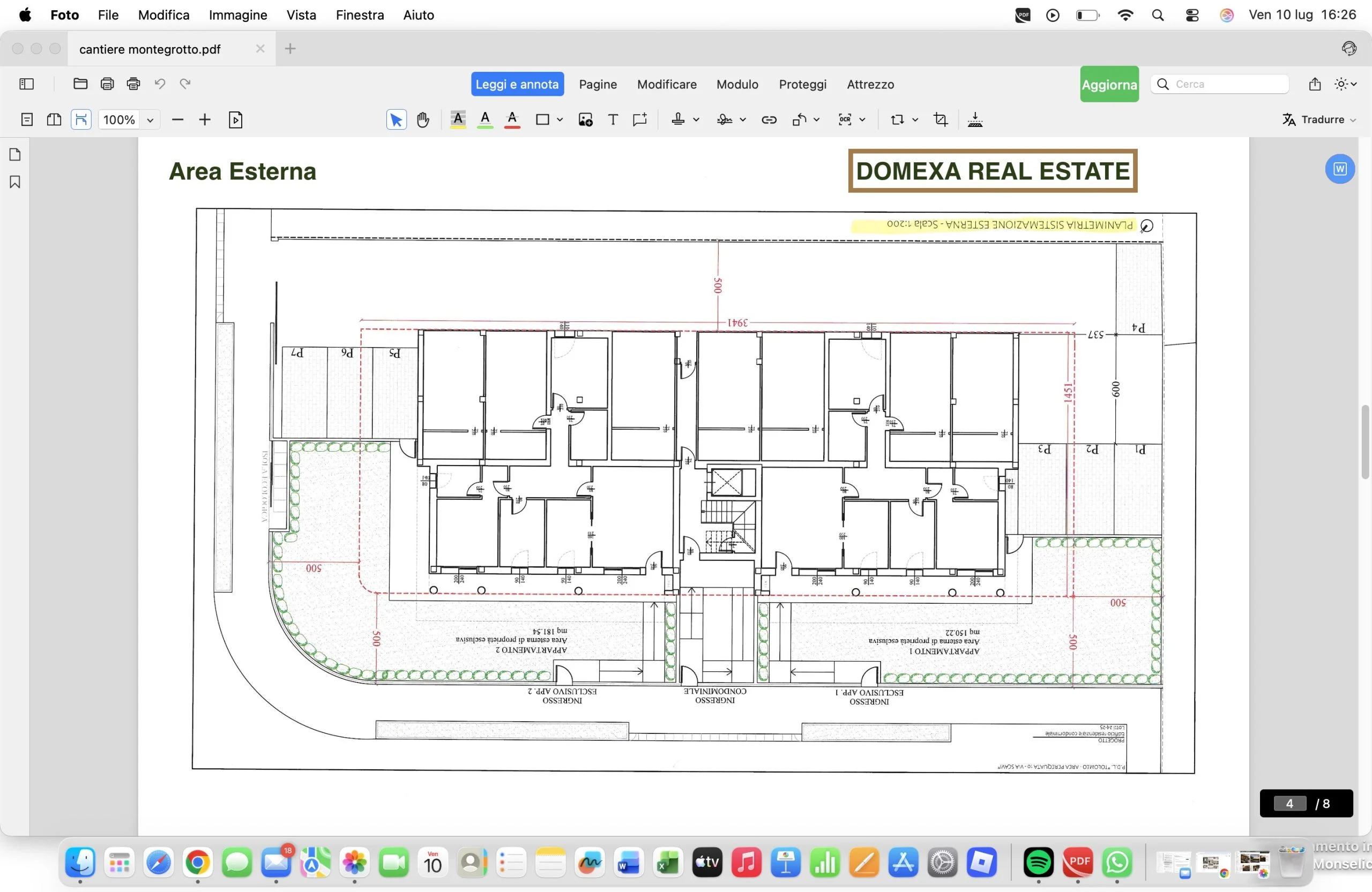Switch to single page view
The width and height of the screenshot is (1372, 892).
click(x=26, y=120)
